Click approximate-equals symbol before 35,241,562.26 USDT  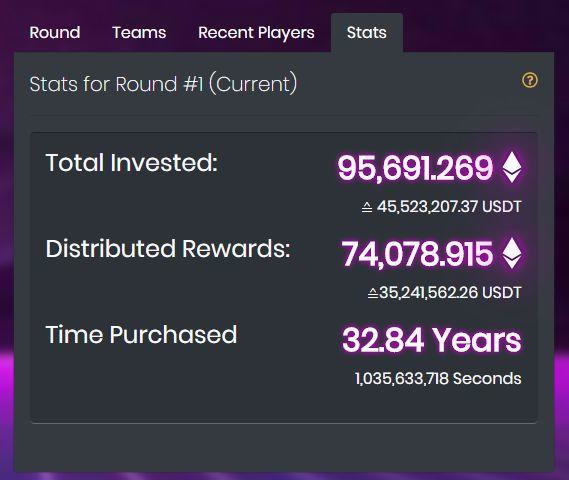click(x=373, y=293)
